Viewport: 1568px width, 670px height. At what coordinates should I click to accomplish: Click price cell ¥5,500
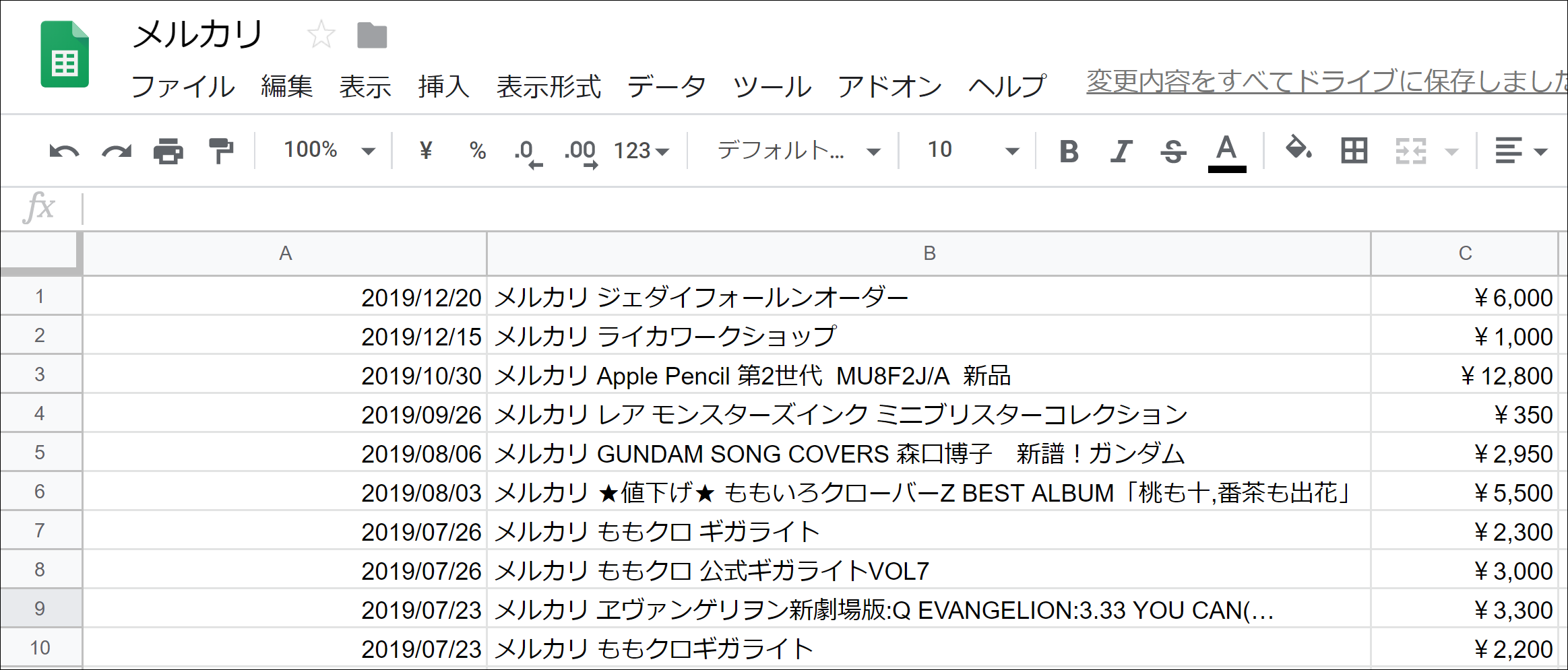(x=1465, y=492)
